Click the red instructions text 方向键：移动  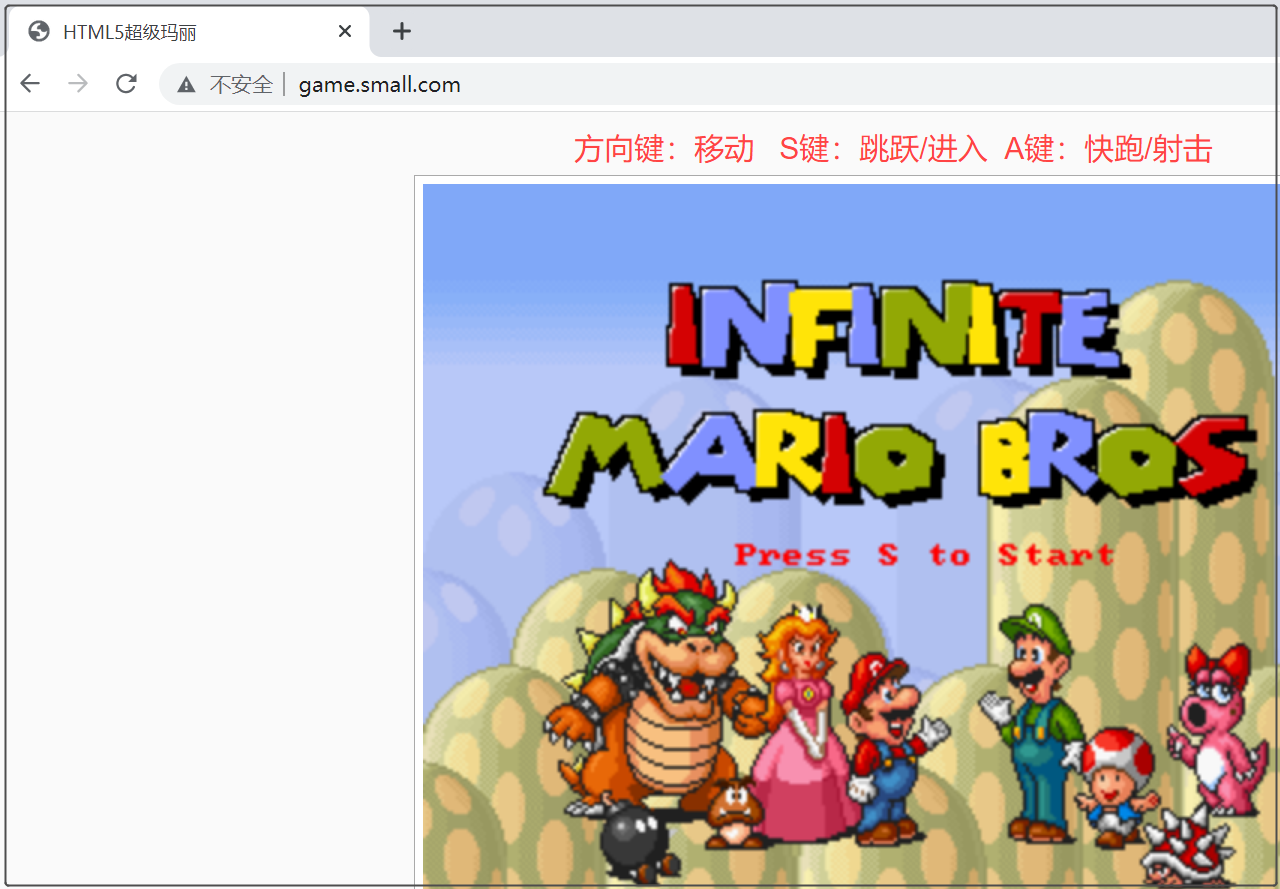[x=664, y=149]
